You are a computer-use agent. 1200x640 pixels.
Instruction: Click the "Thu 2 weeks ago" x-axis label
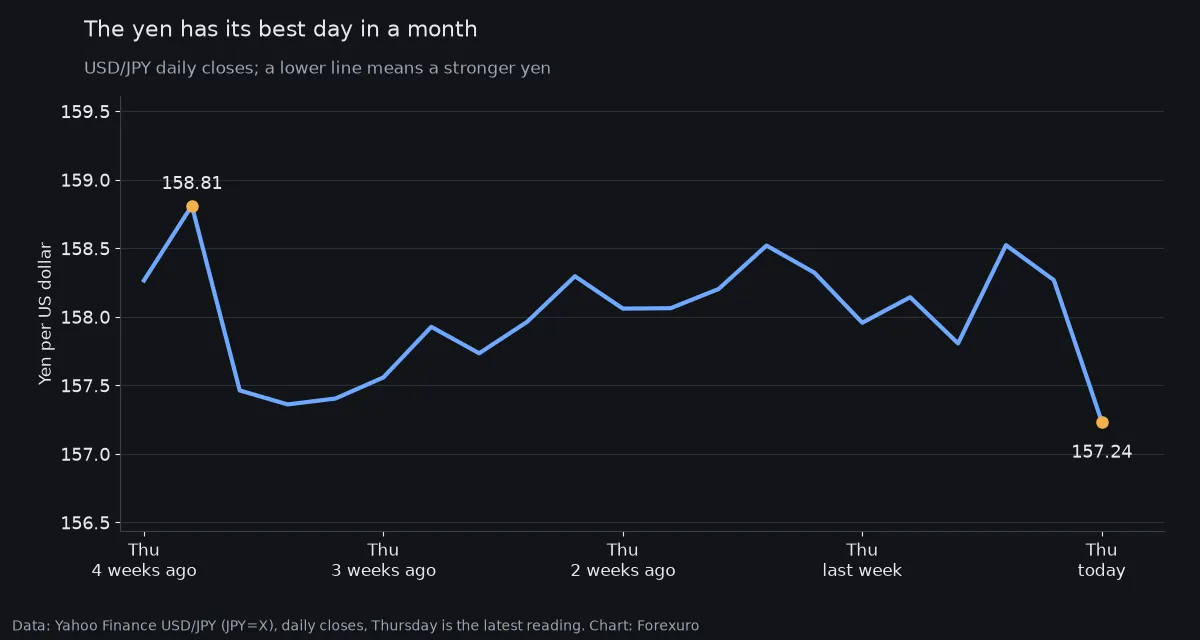click(x=622, y=560)
